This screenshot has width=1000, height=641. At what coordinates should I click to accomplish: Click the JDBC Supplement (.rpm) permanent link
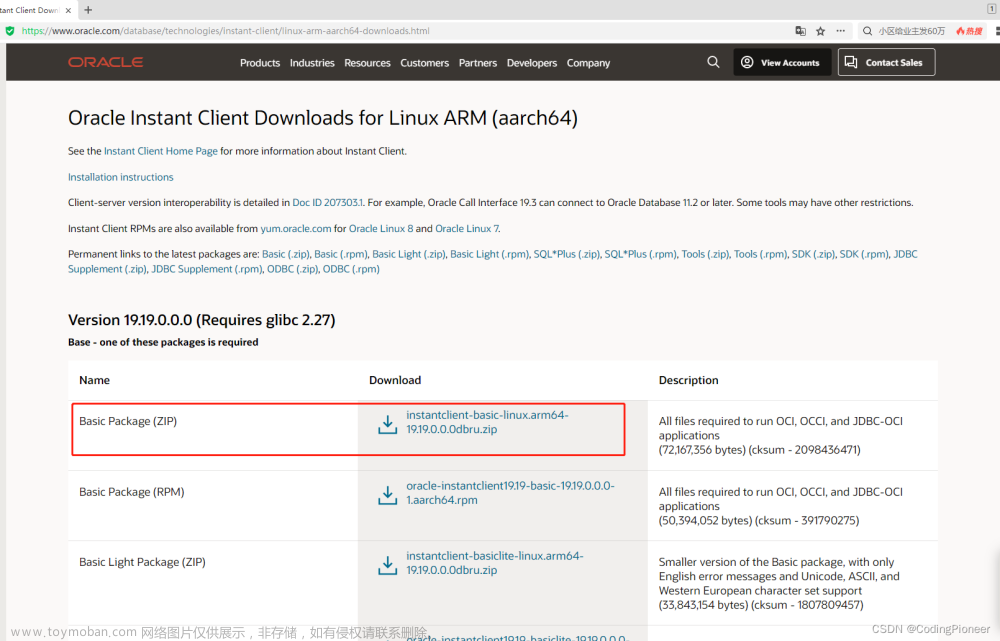(x=207, y=269)
